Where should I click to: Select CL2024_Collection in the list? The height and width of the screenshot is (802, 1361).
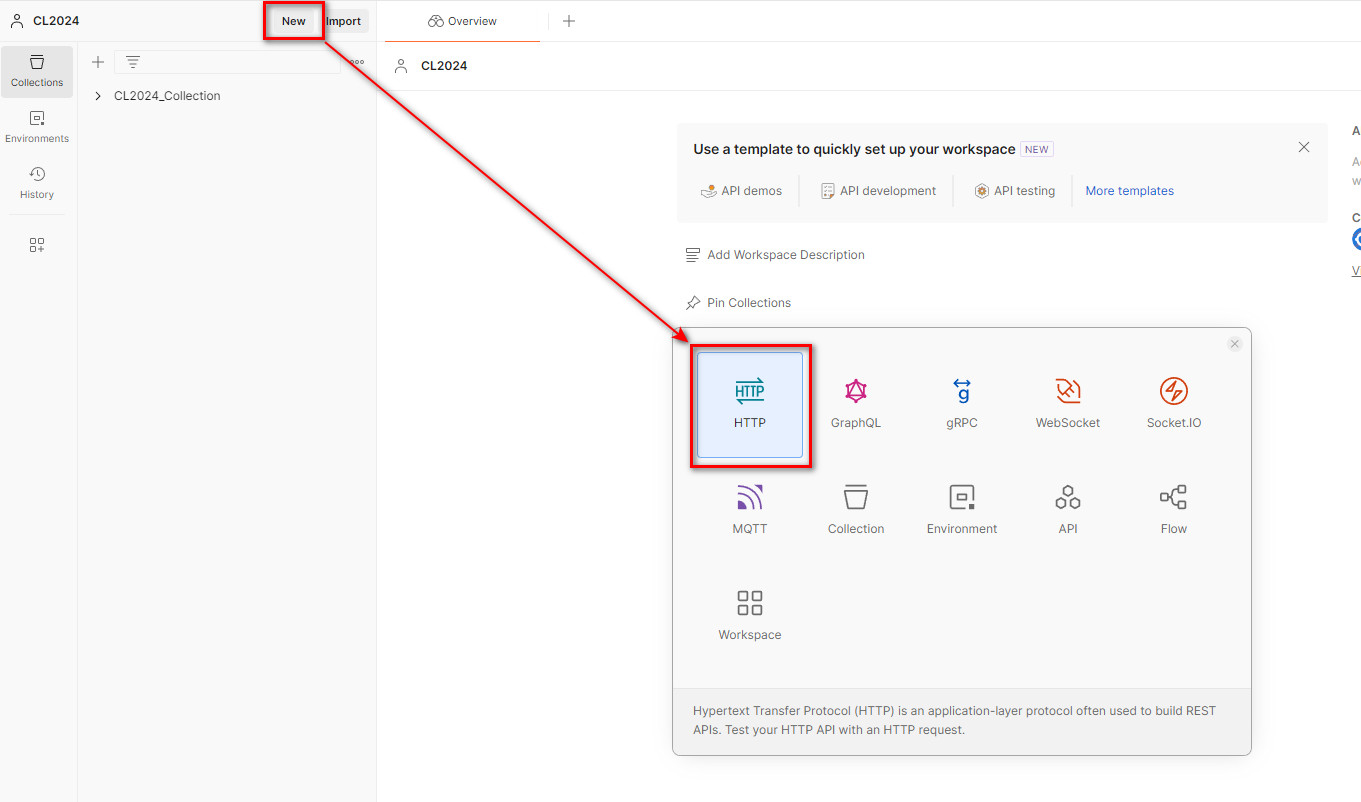(167, 96)
